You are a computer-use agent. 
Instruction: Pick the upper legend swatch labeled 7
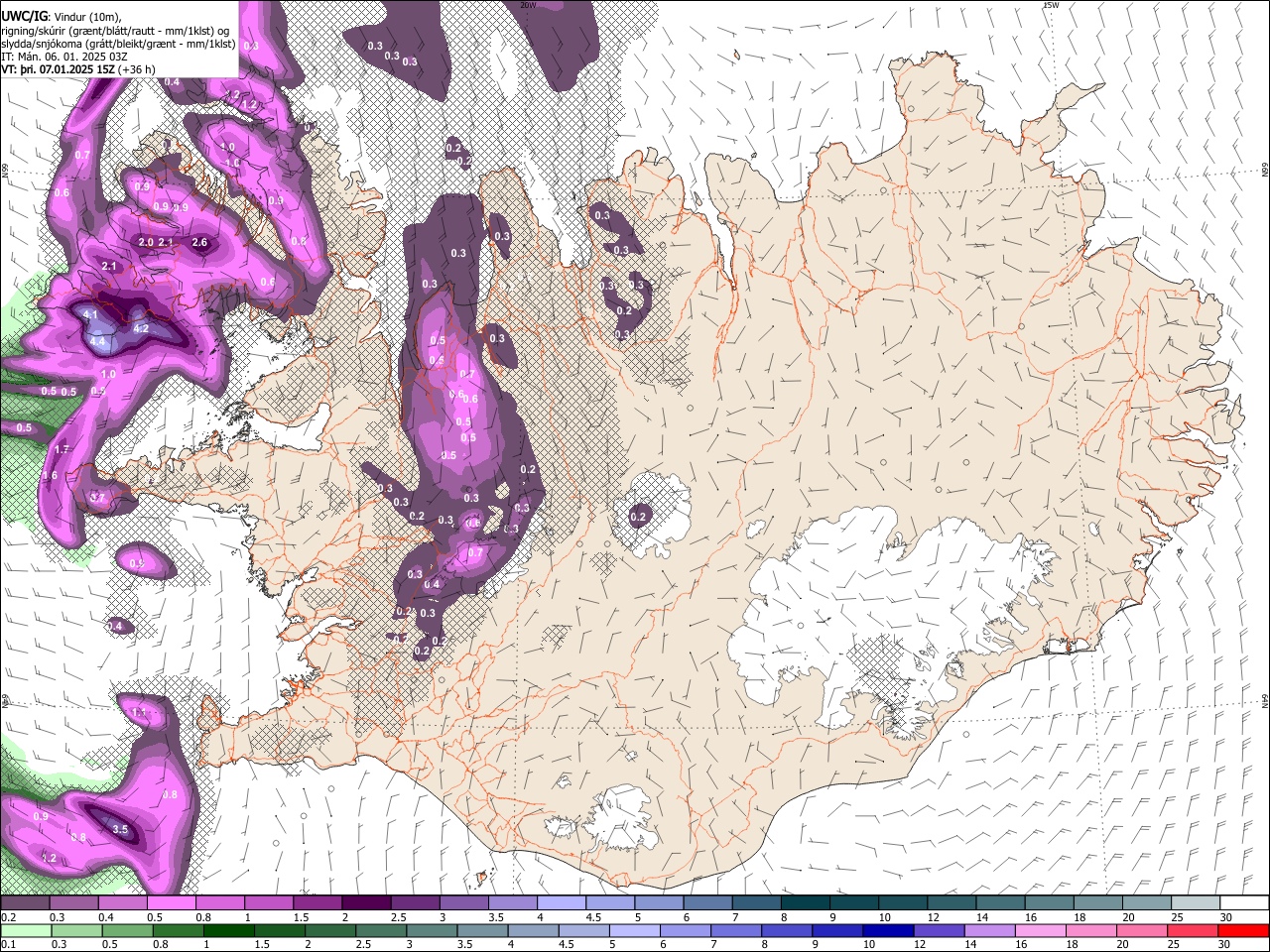click(755, 903)
